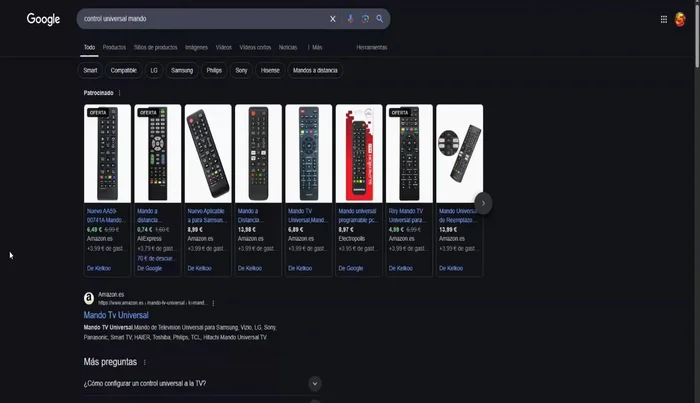This screenshot has width=700, height=403.
Task: Click the 70 € de descuento offer link
Action: (x=157, y=258)
